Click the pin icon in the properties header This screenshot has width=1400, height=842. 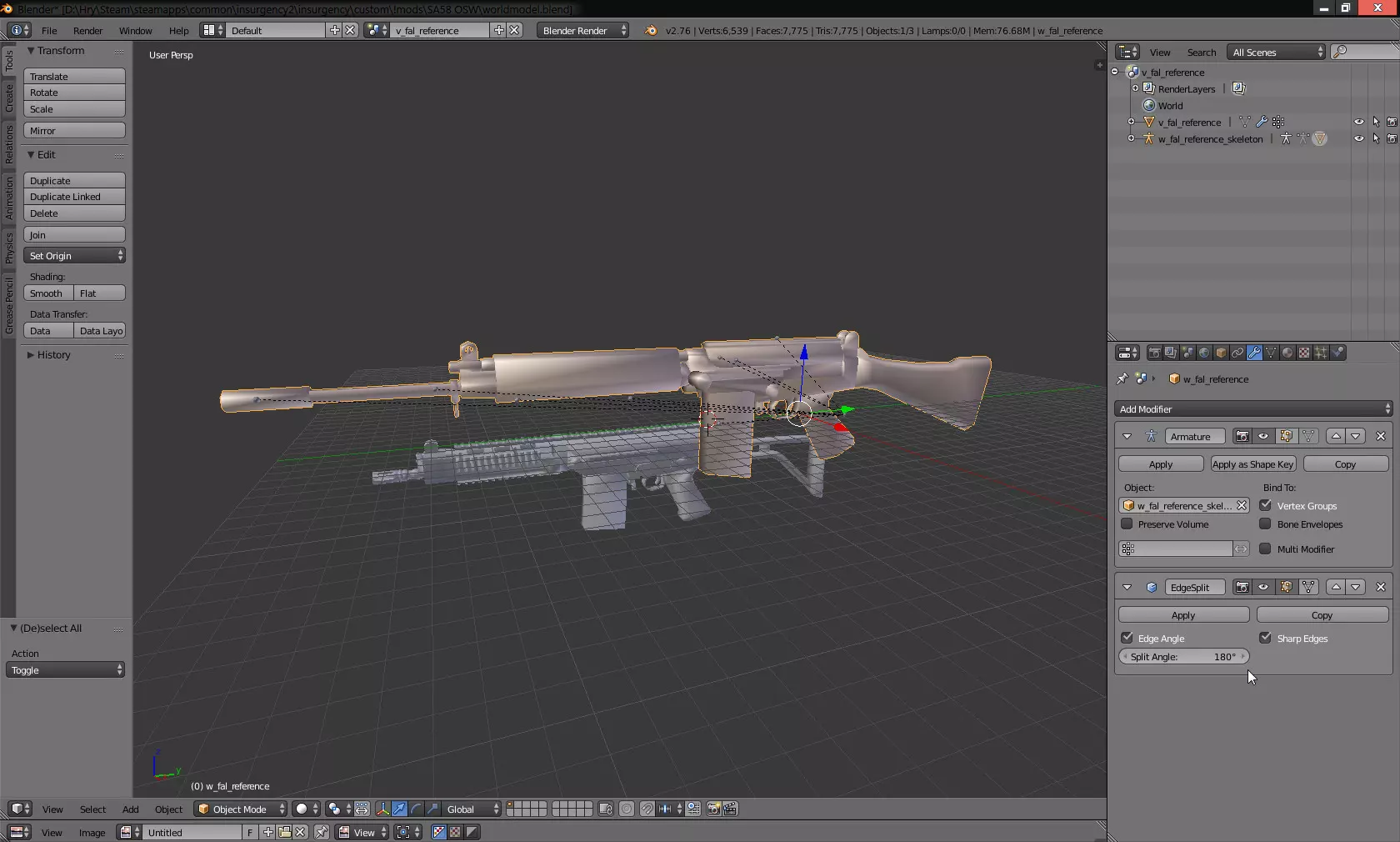pyautogui.click(x=1122, y=378)
